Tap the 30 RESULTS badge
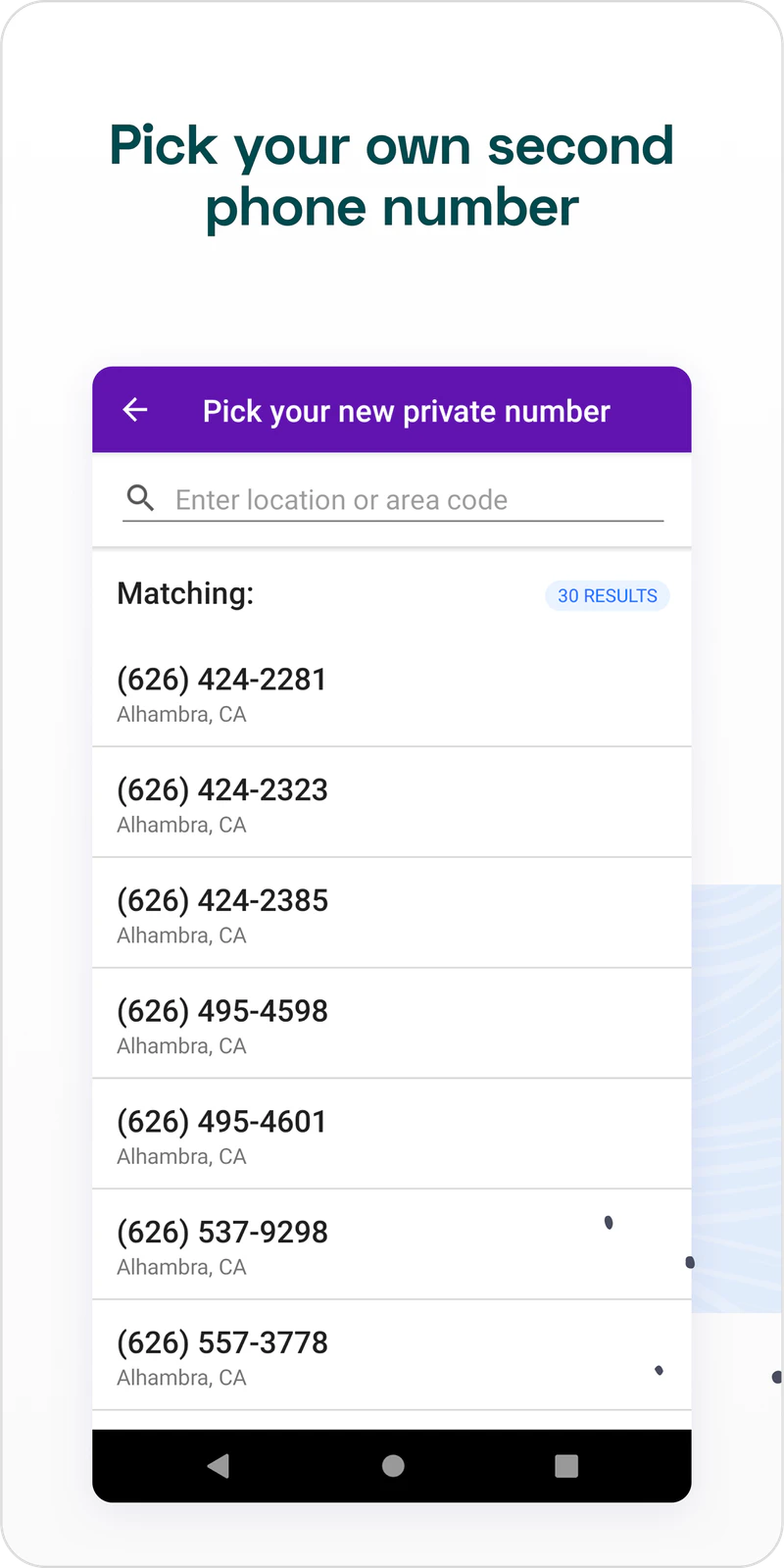This screenshot has width=784, height=1568. pos(607,595)
